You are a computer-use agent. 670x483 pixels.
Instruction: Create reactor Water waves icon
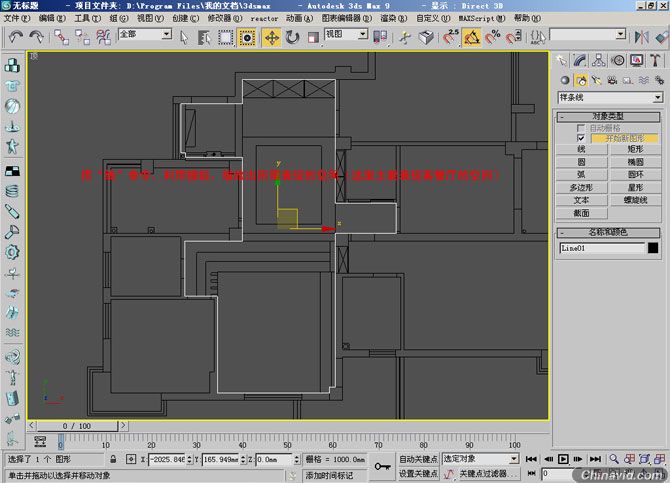pyautogui.click(x=12, y=333)
